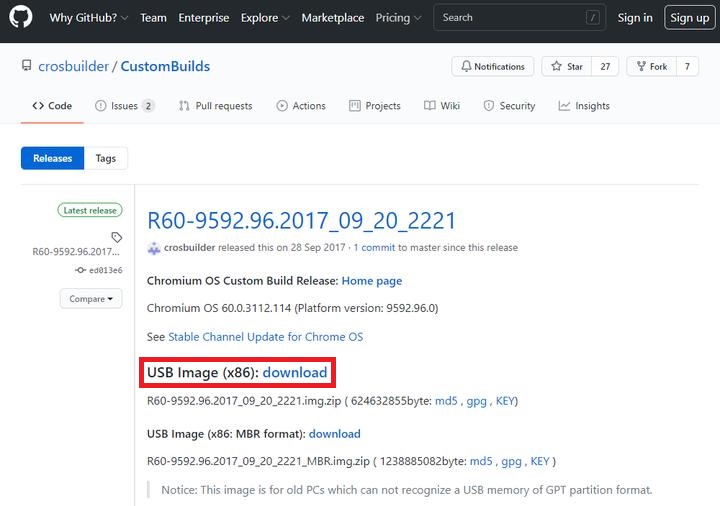Open release title R60-9592.96.2017_09_20_2221
Image resolution: width=720 pixels, height=506 pixels.
click(301, 220)
